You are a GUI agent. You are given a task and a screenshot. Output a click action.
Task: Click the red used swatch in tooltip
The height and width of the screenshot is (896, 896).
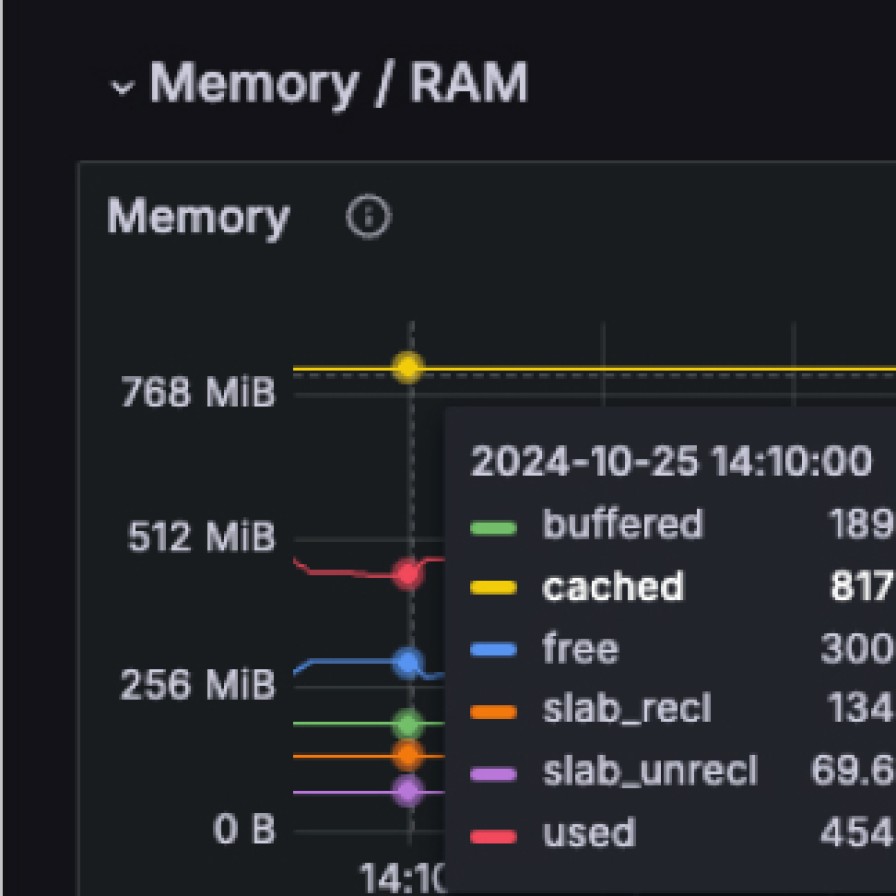493,835
